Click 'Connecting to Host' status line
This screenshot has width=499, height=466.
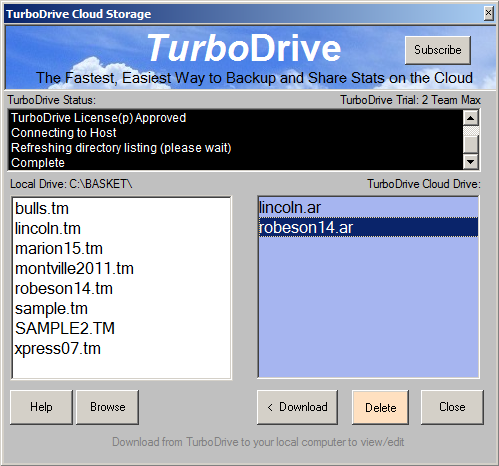[63, 133]
